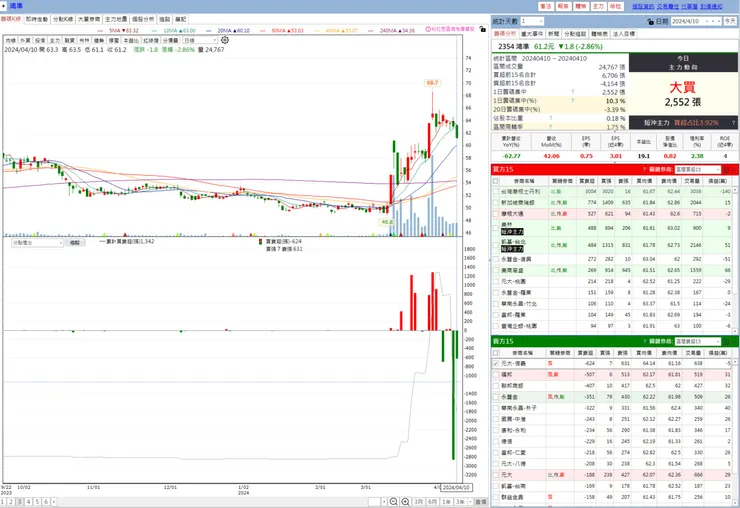Click the bottom chart input box
740x508 pixels.
click(x=374, y=502)
